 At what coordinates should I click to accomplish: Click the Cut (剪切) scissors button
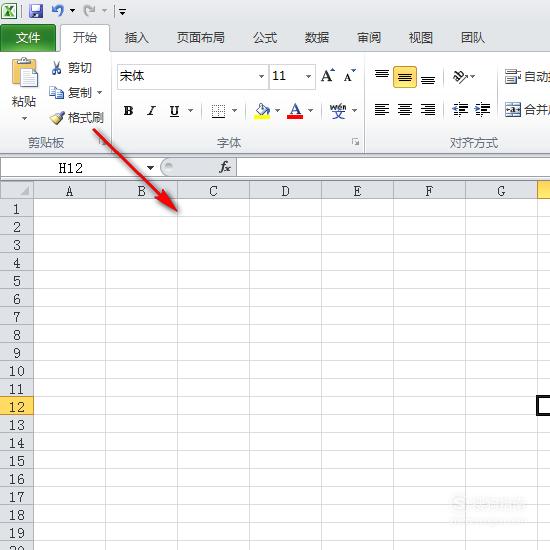click(x=72, y=68)
